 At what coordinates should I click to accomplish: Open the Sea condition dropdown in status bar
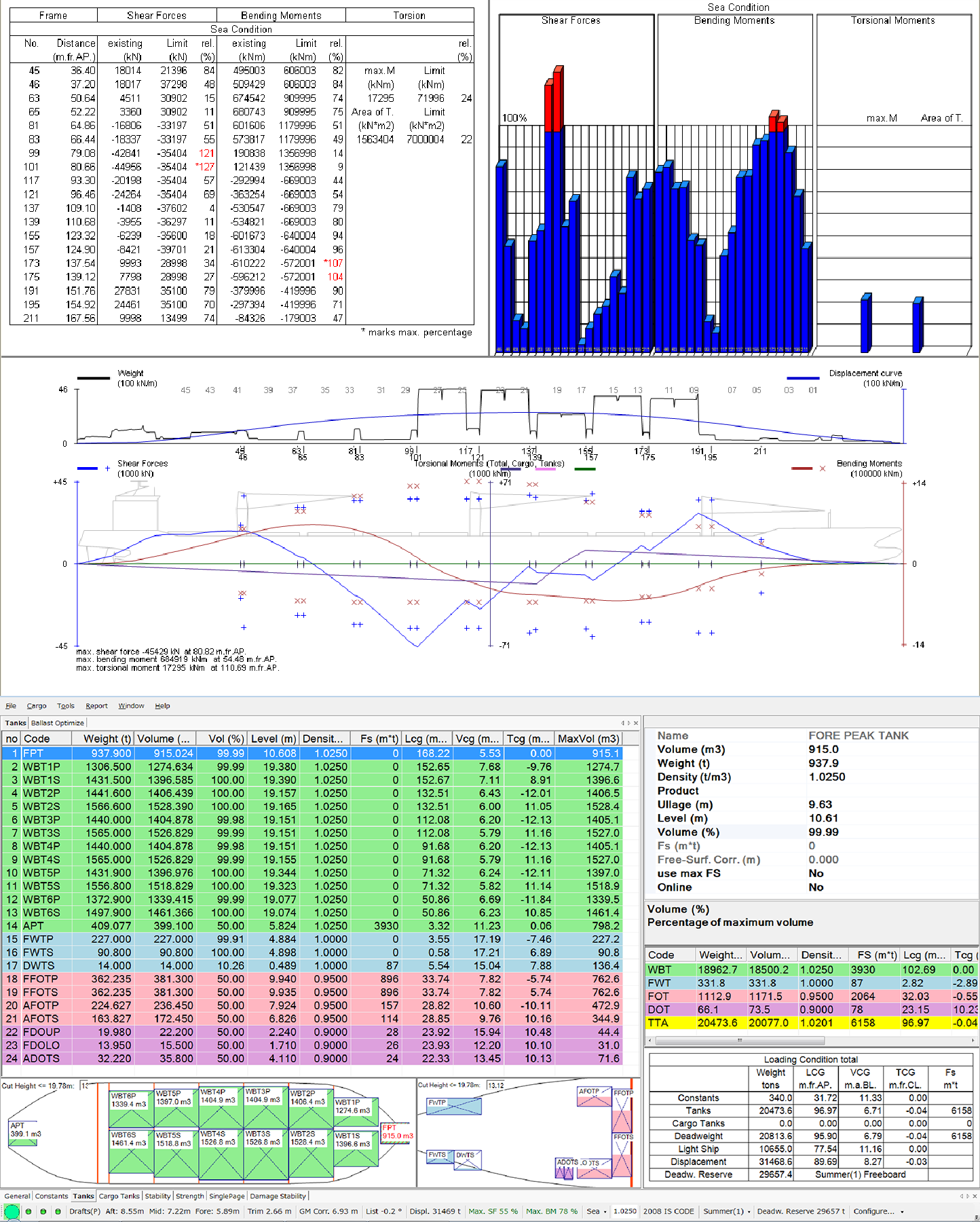[x=597, y=1211]
